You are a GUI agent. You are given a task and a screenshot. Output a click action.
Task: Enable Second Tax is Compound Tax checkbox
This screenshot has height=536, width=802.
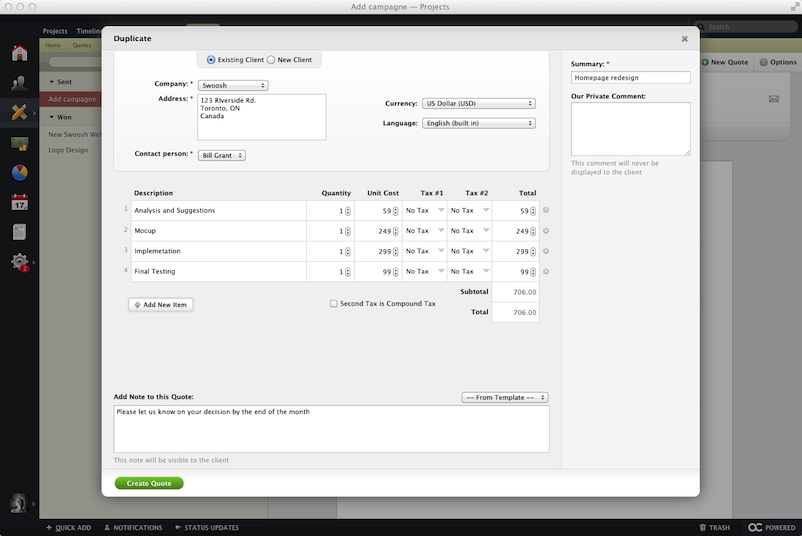333,304
